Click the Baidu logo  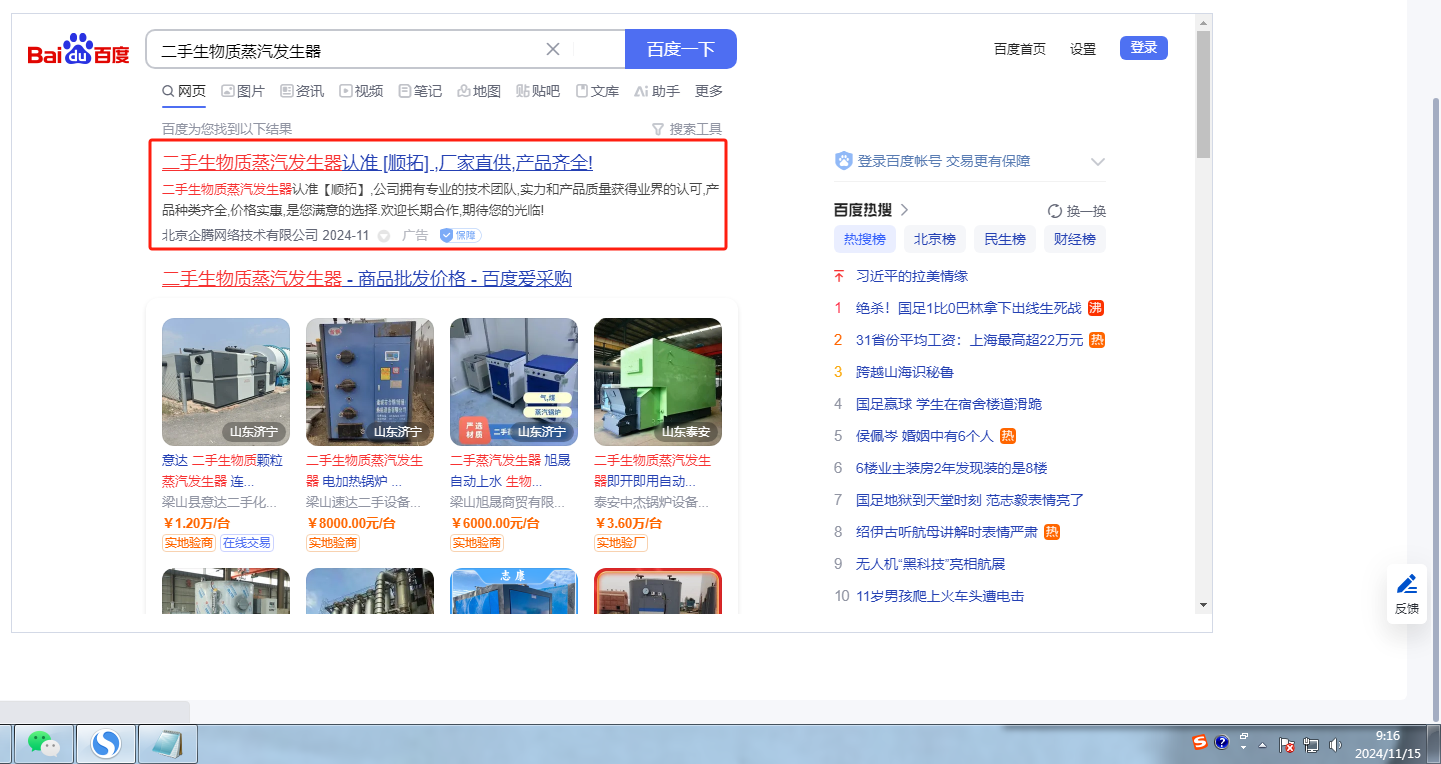[x=78, y=50]
